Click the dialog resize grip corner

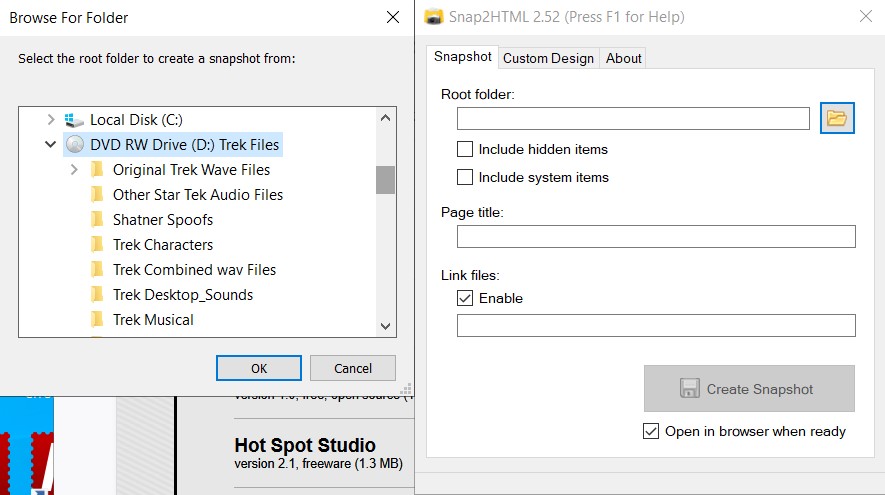point(406,389)
